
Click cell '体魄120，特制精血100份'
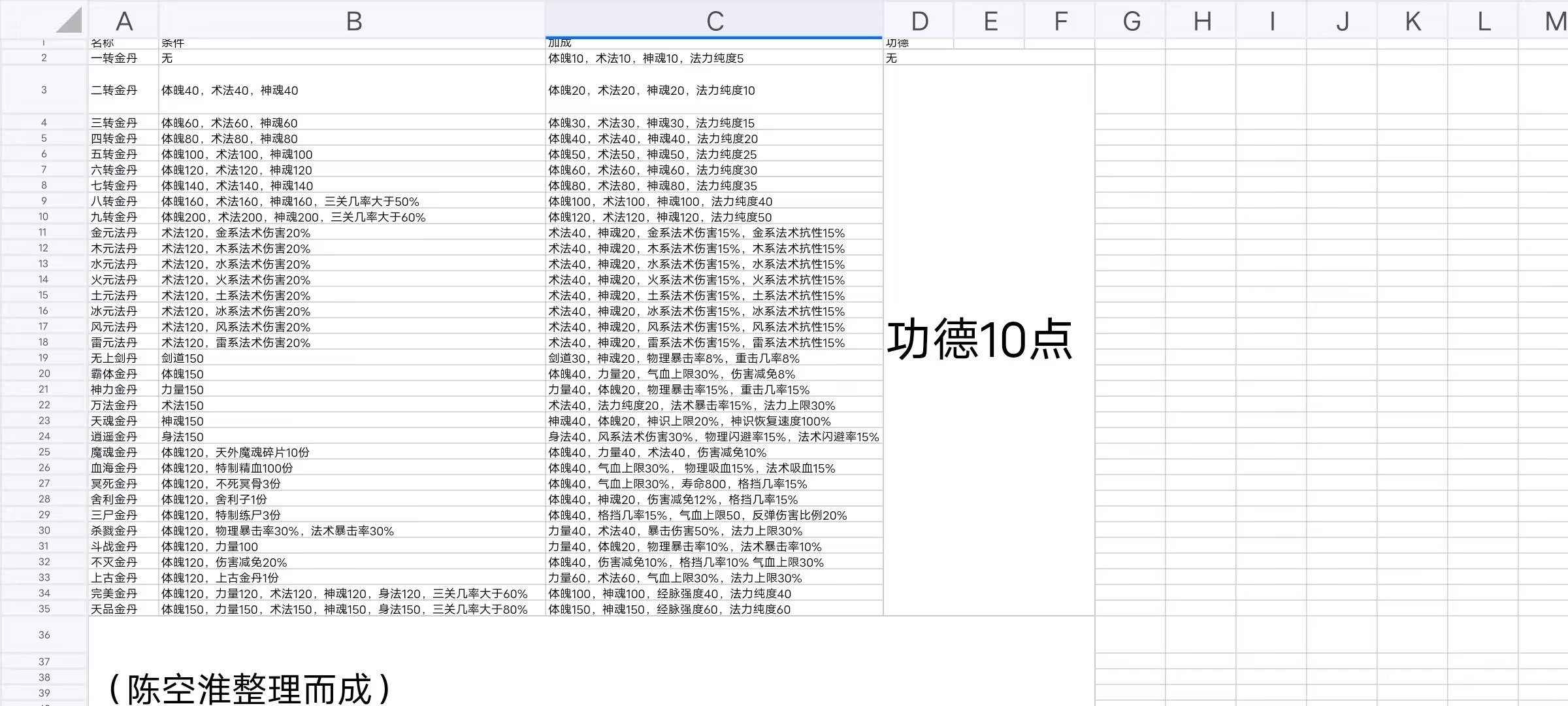point(352,468)
